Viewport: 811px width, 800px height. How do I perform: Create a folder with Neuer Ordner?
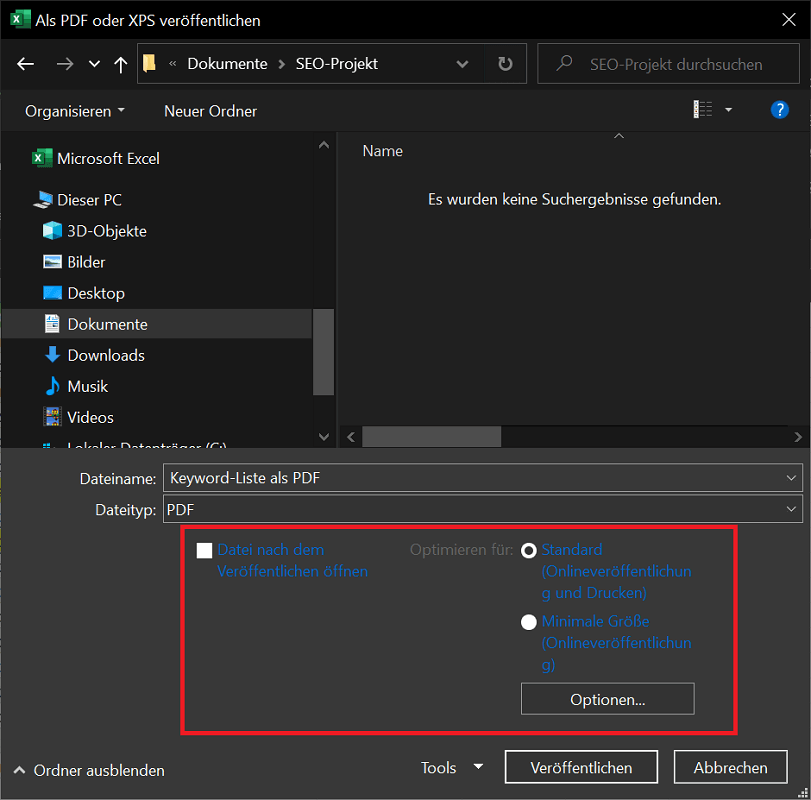pos(210,111)
